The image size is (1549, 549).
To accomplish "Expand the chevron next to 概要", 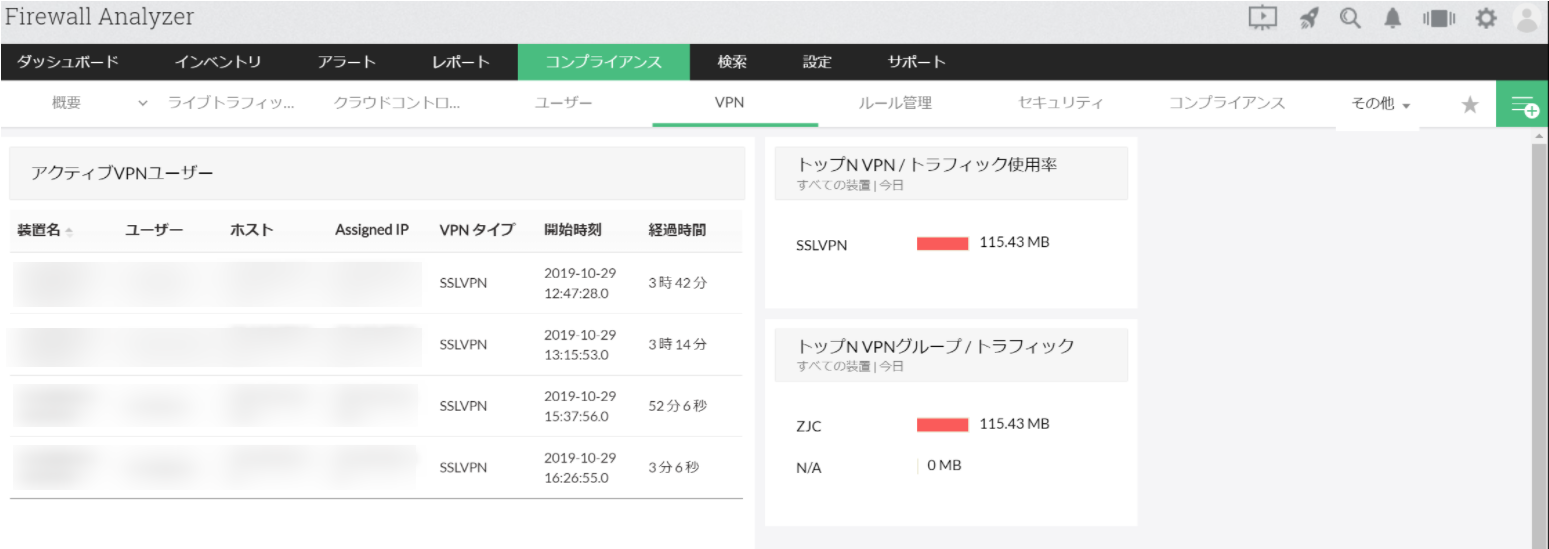I will [142, 103].
